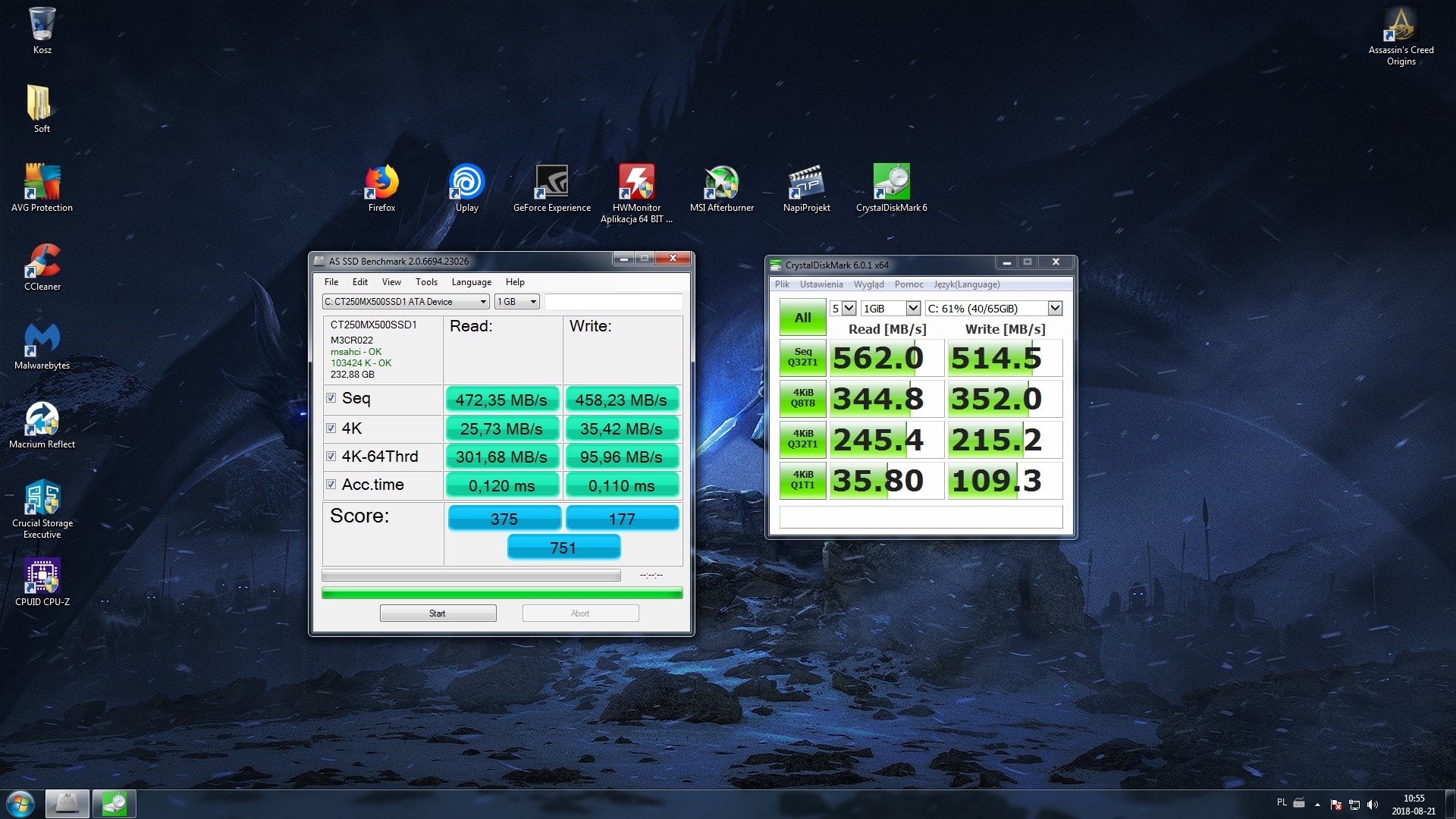This screenshot has height=819, width=1456.
Task: Open the Wygląd menu in CrystalDiskMark
Action: click(868, 284)
